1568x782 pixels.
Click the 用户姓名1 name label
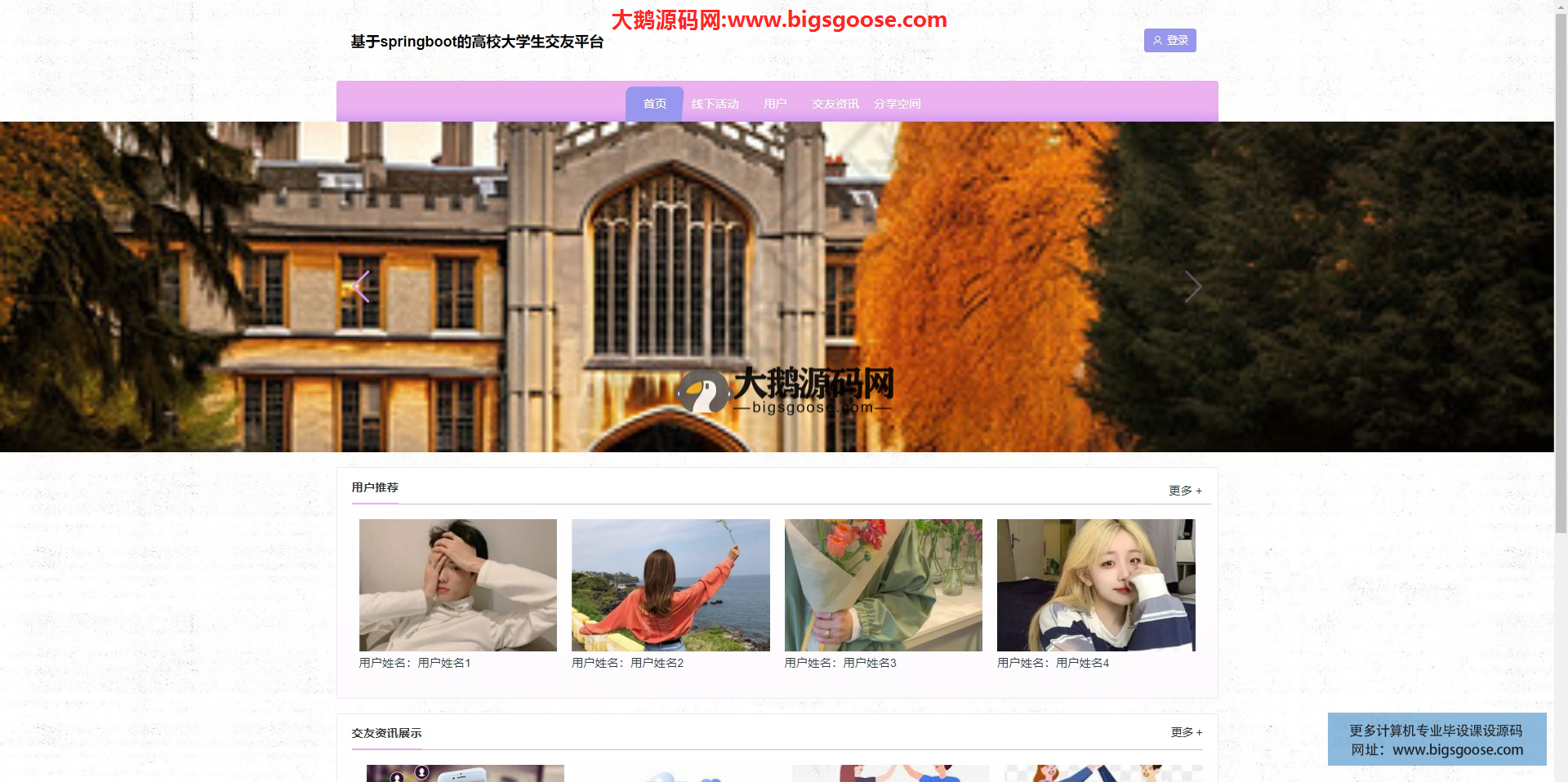coord(415,663)
